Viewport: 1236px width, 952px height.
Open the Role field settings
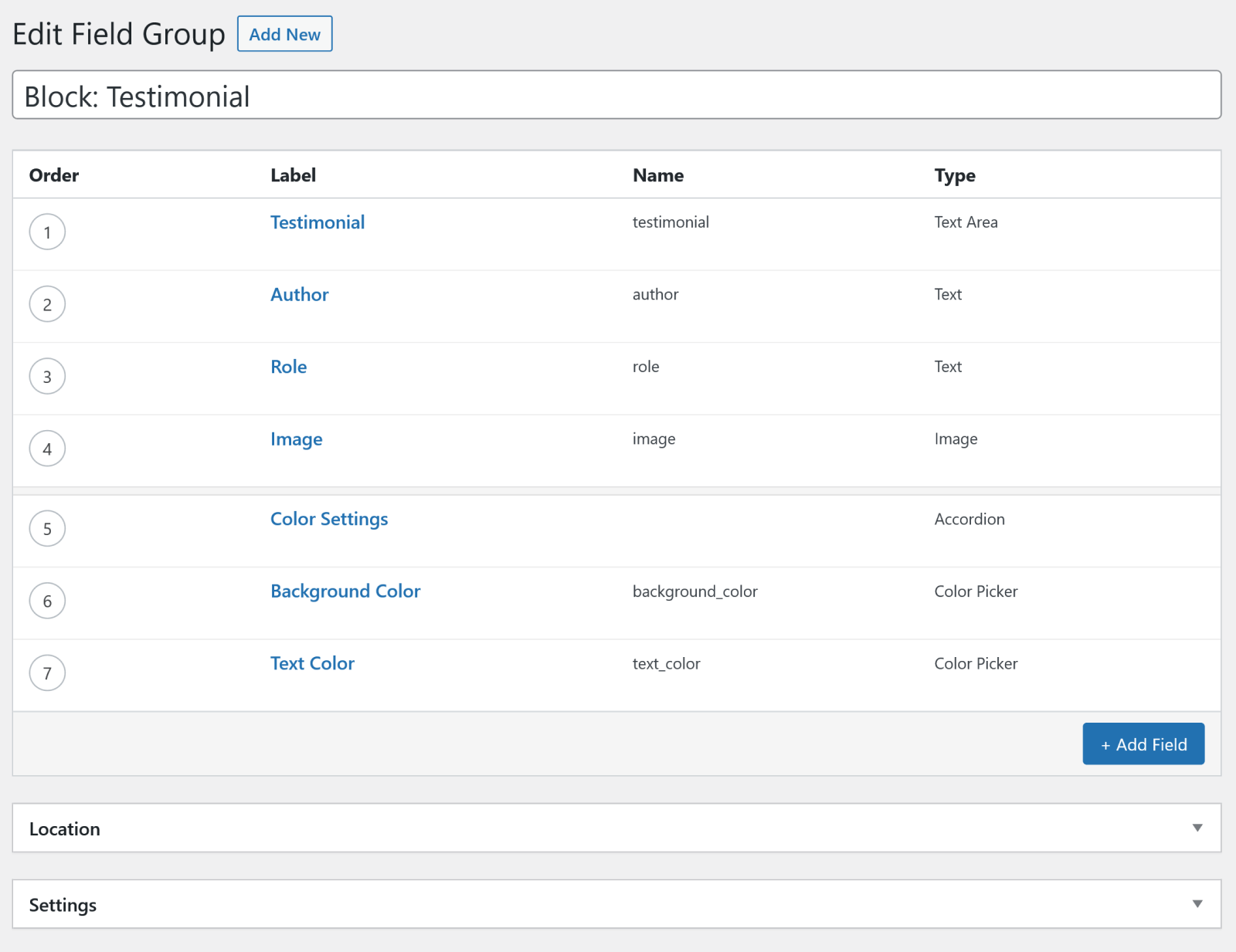pyautogui.click(x=288, y=367)
